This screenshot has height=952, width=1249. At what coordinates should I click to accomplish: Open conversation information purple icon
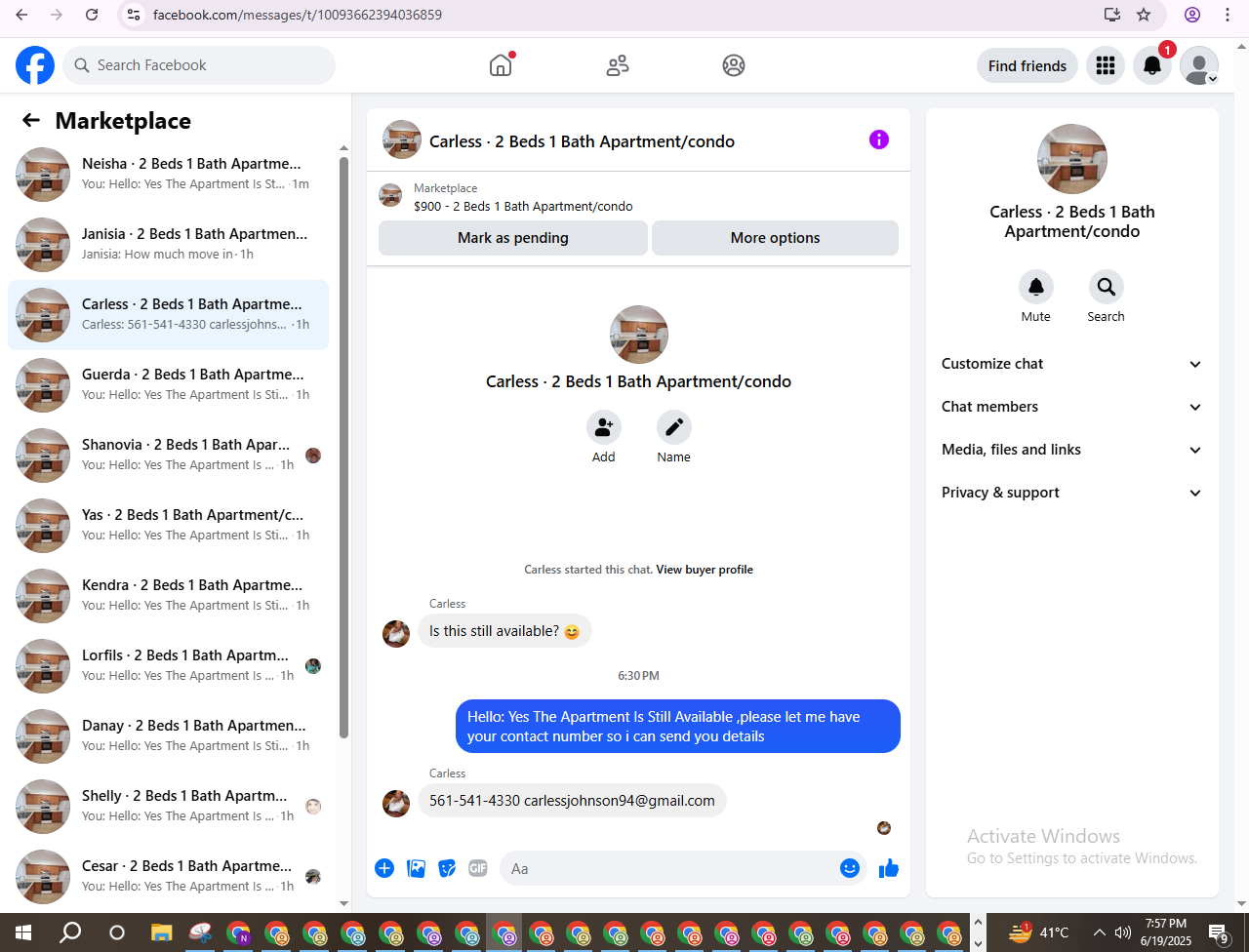879,139
